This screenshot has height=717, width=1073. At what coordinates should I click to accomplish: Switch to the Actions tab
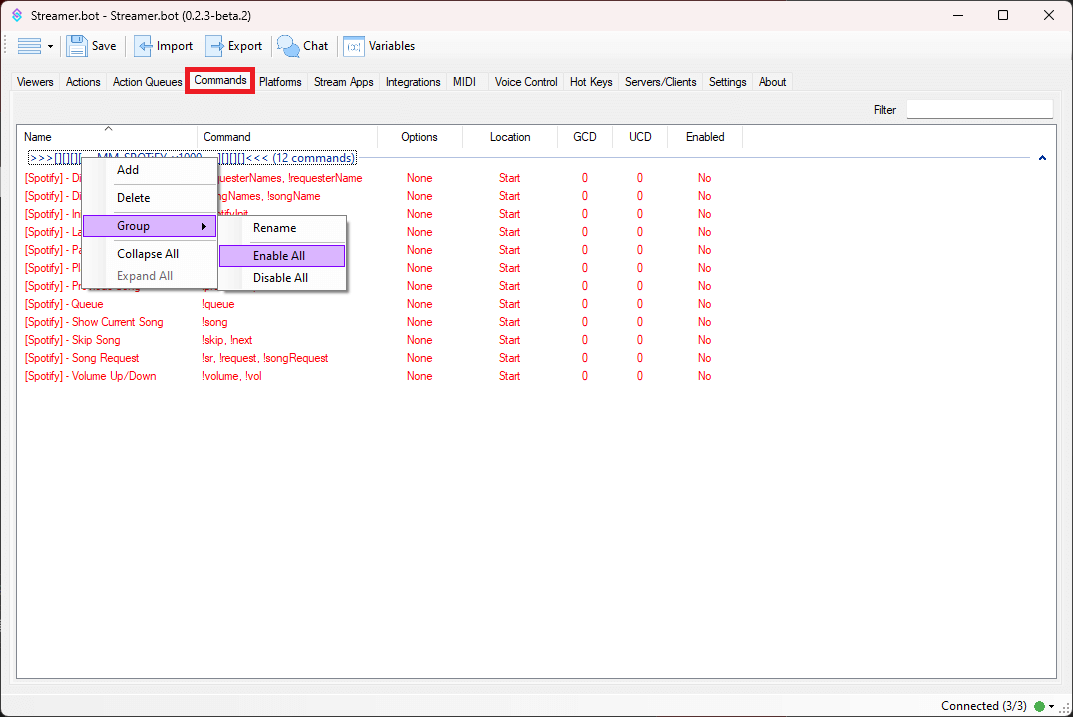coord(83,81)
